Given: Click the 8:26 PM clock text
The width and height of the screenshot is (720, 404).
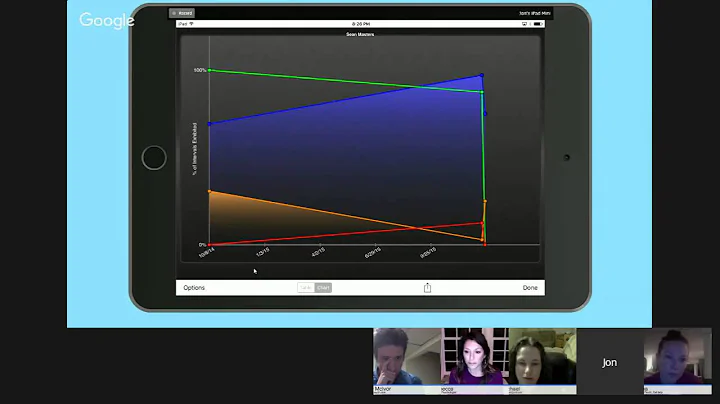Looking at the screenshot, I should point(361,24).
